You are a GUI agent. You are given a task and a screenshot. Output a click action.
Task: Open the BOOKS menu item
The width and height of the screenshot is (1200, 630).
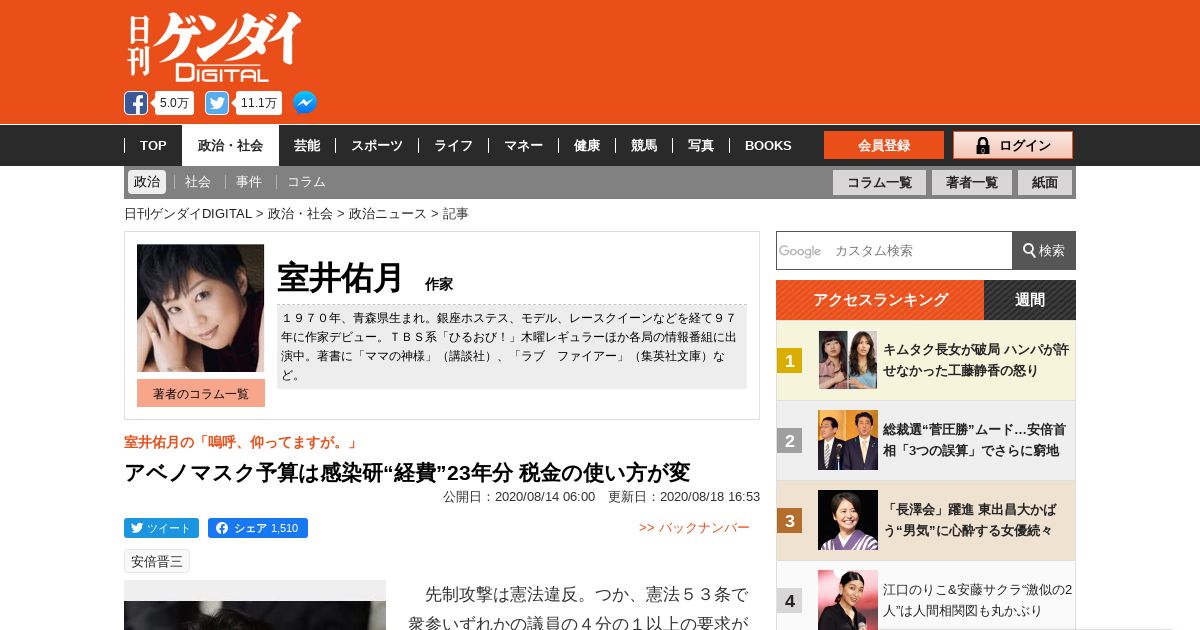(768, 145)
